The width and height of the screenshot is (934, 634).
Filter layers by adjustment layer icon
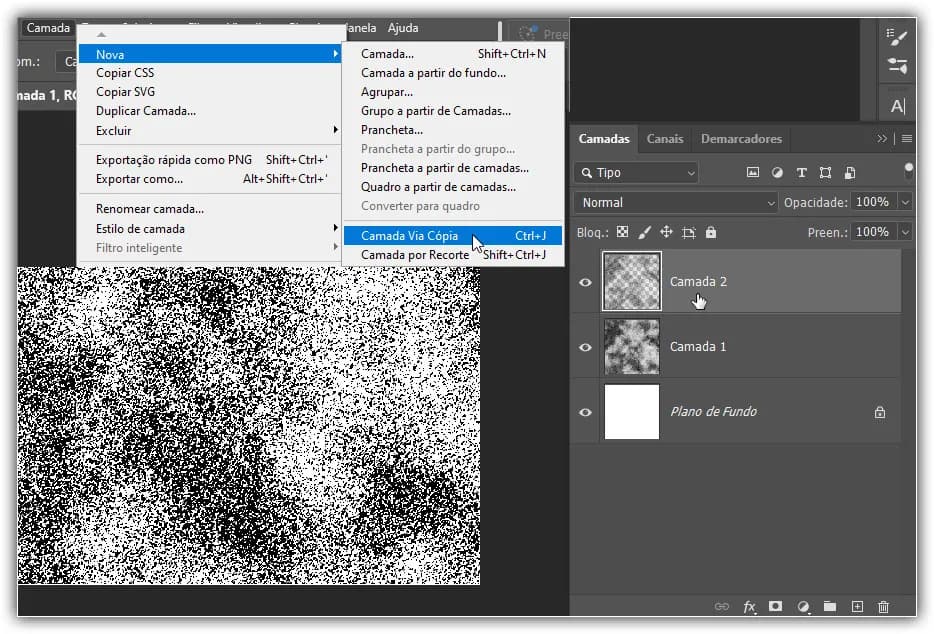coord(777,173)
